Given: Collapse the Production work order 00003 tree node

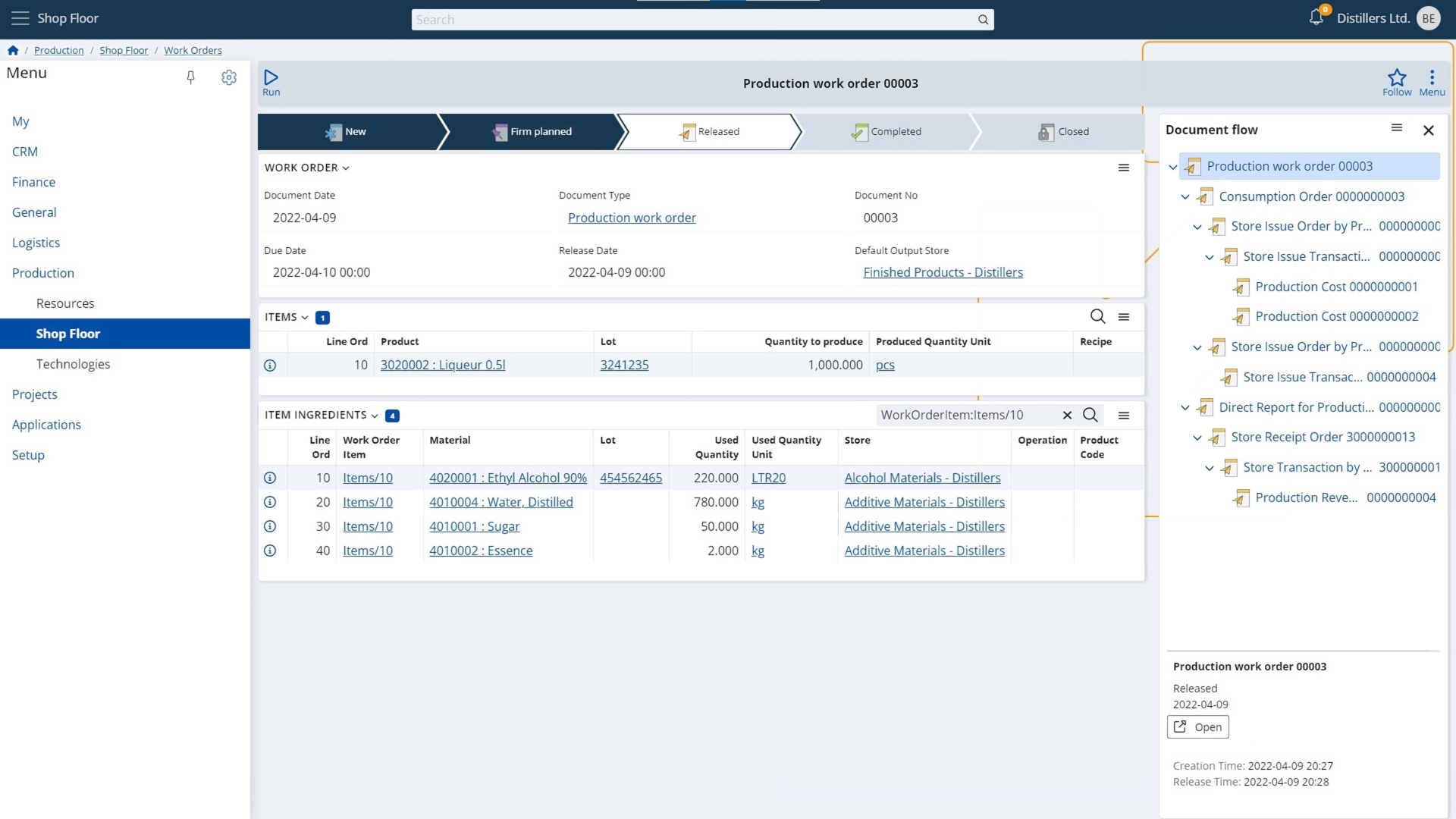Looking at the screenshot, I should pos(1174,168).
